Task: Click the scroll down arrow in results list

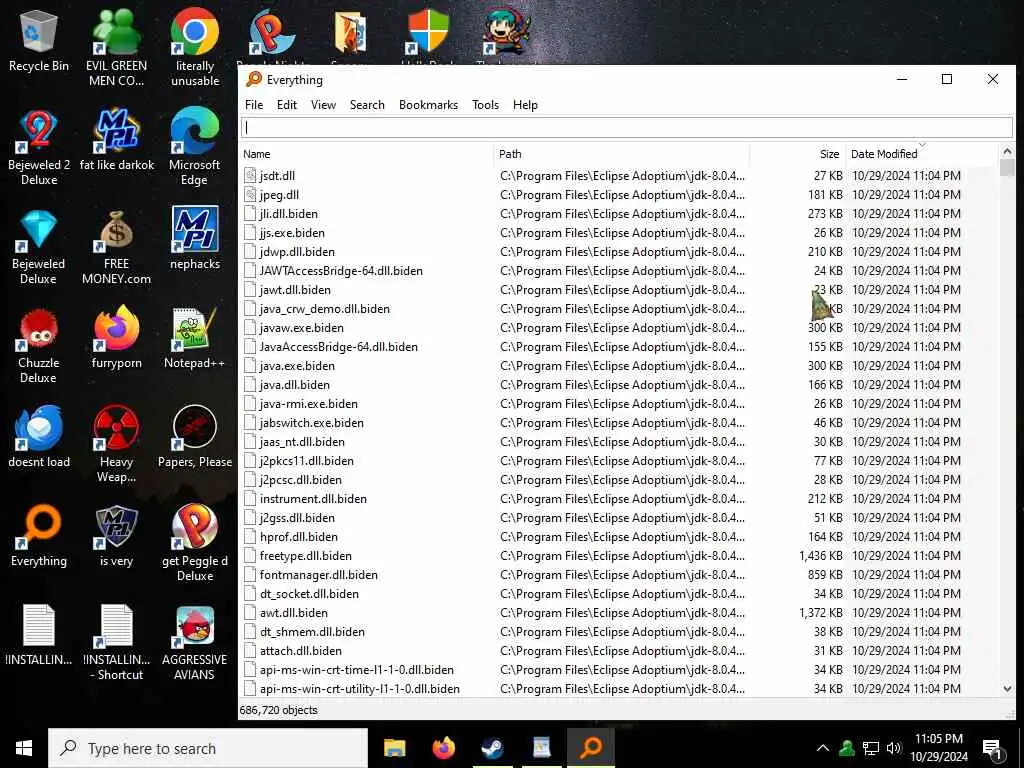Action: tap(1007, 689)
